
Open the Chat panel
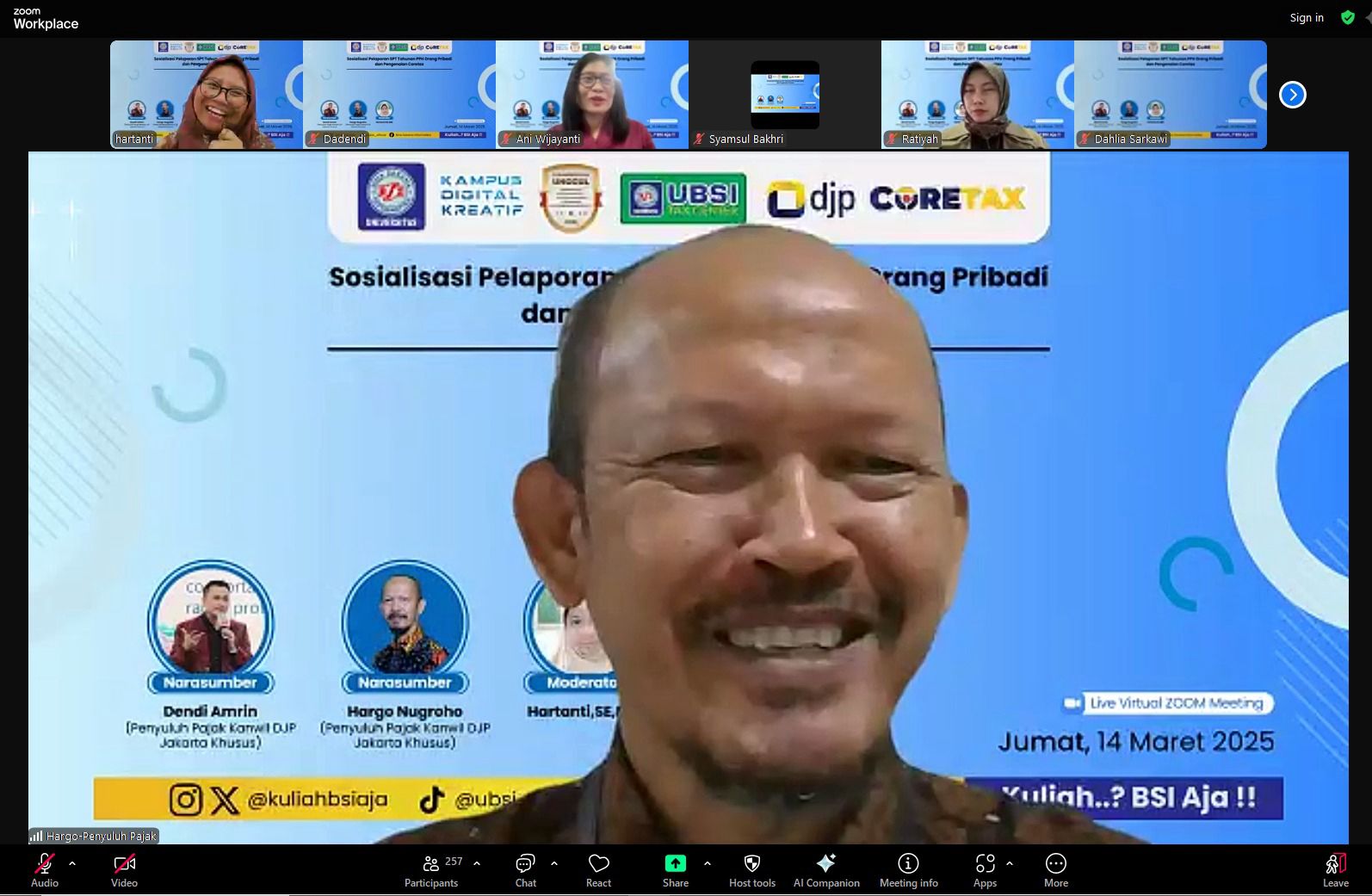pyautogui.click(x=525, y=869)
